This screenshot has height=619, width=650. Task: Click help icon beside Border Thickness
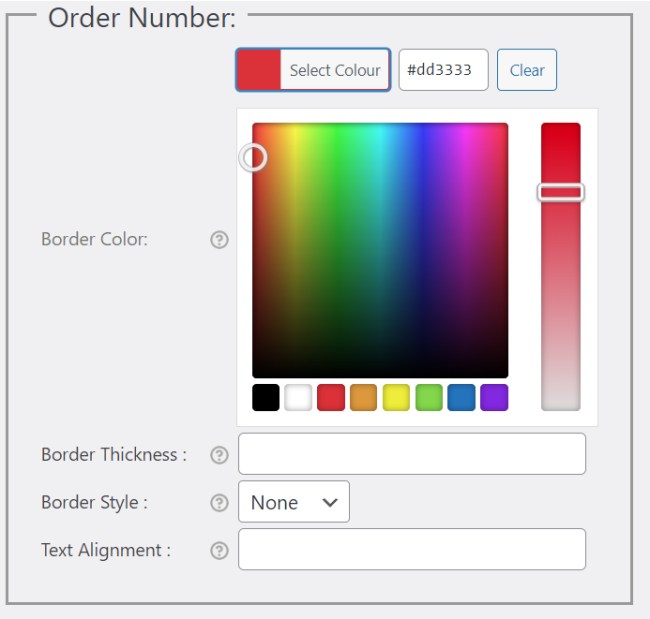click(x=220, y=455)
